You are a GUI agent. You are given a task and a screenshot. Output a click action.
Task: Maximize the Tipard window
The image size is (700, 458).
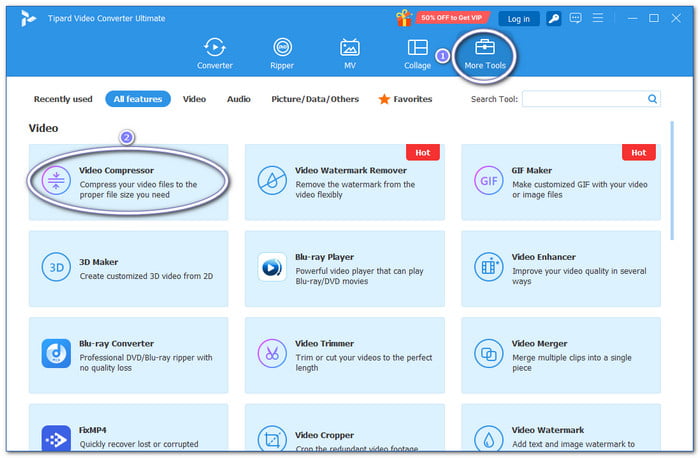pyautogui.click(x=654, y=18)
